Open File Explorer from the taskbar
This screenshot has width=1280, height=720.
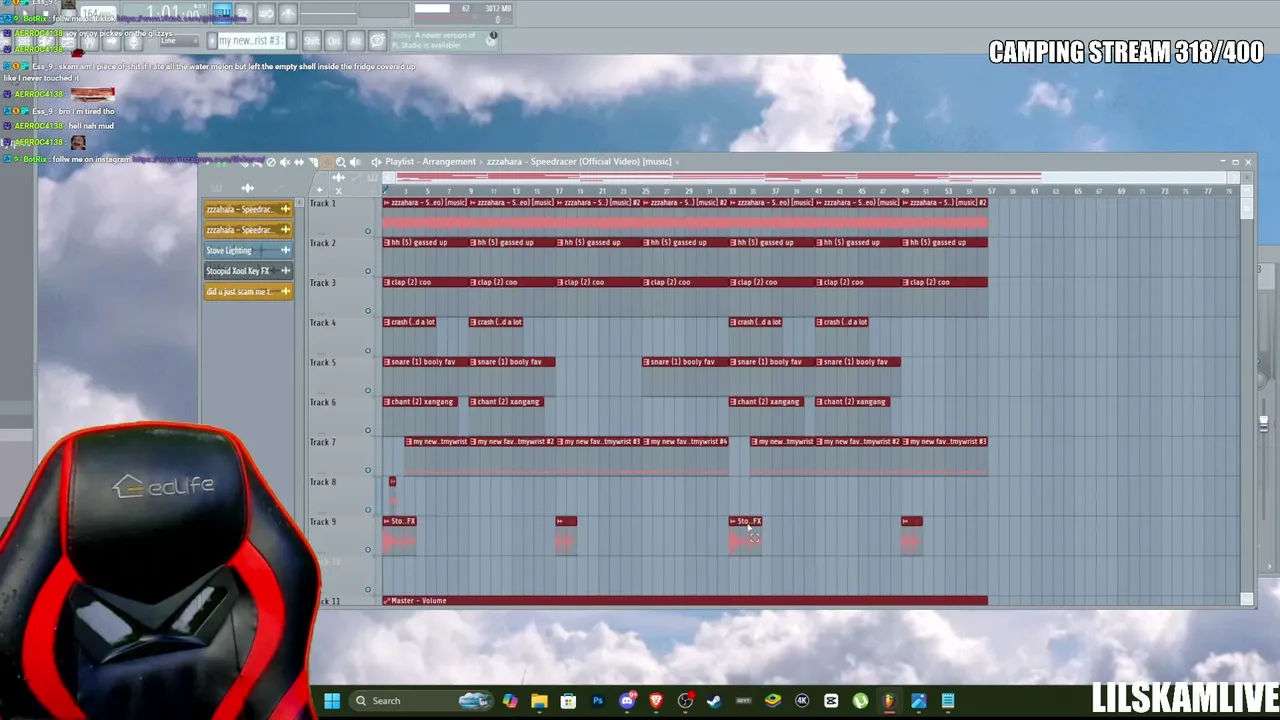539,701
